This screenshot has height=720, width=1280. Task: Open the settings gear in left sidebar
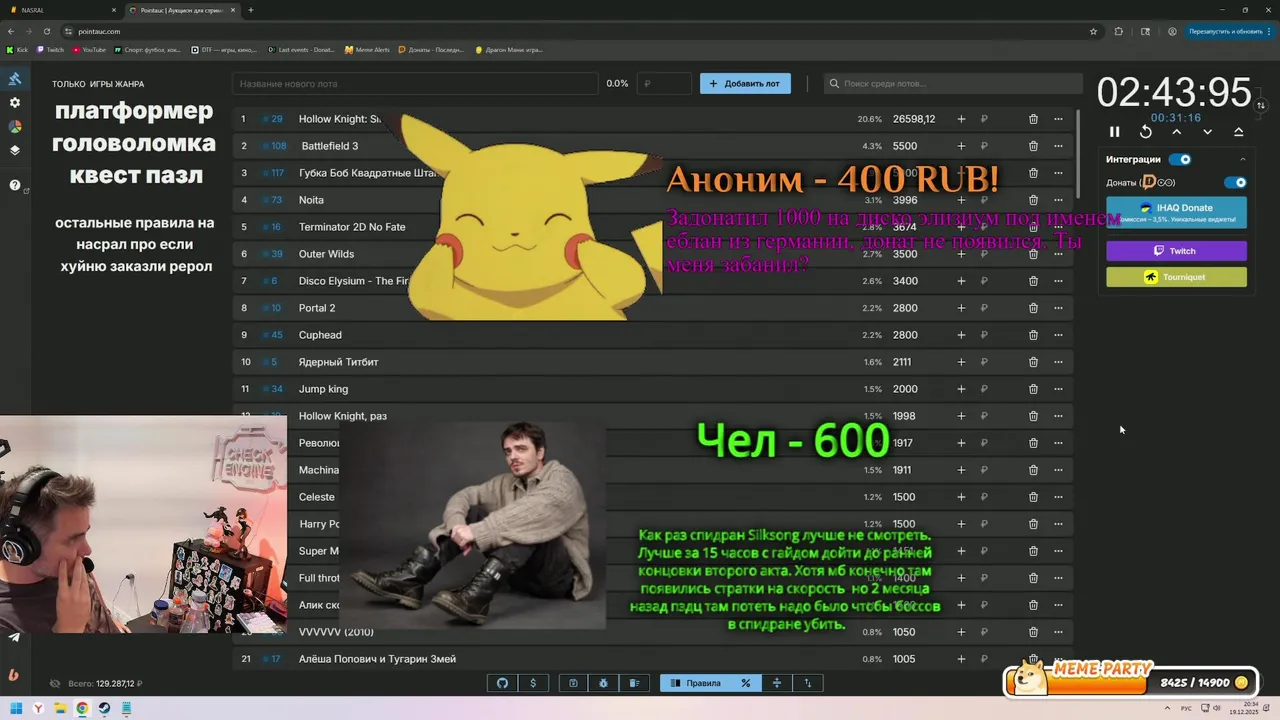15,103
